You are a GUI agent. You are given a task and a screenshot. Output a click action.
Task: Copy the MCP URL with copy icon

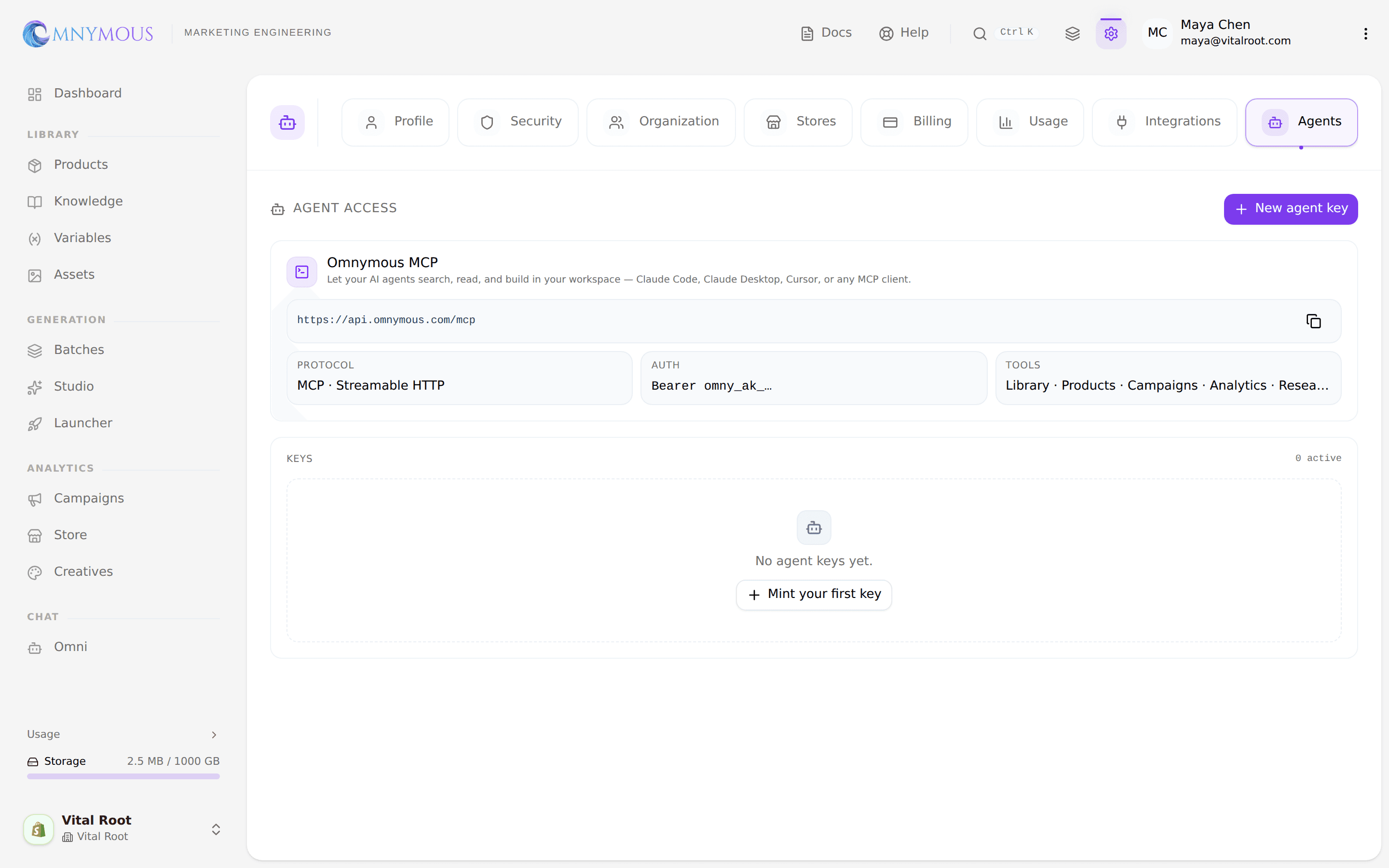(1313, 321)
